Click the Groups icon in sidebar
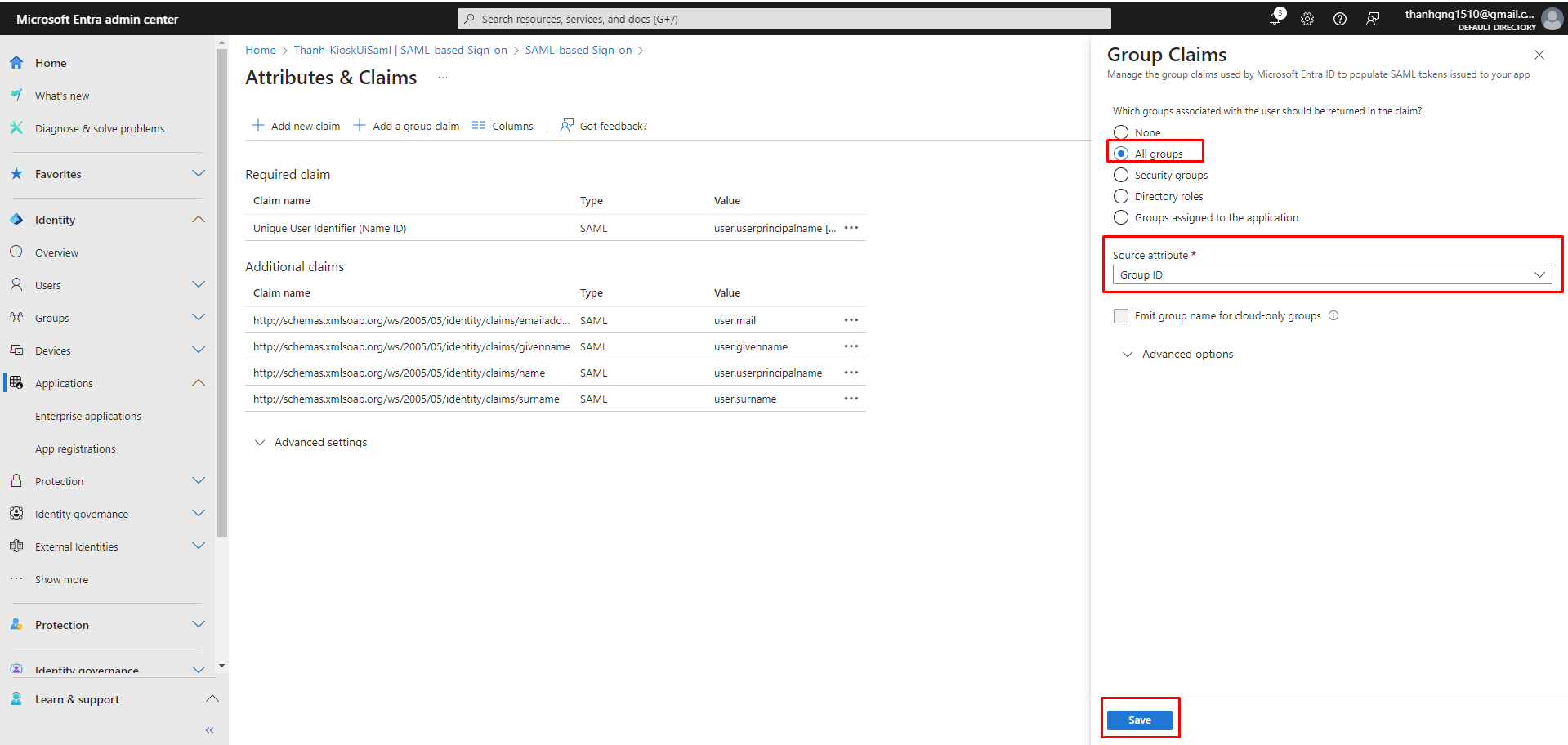1568x745 pixels. pos(16,318)
